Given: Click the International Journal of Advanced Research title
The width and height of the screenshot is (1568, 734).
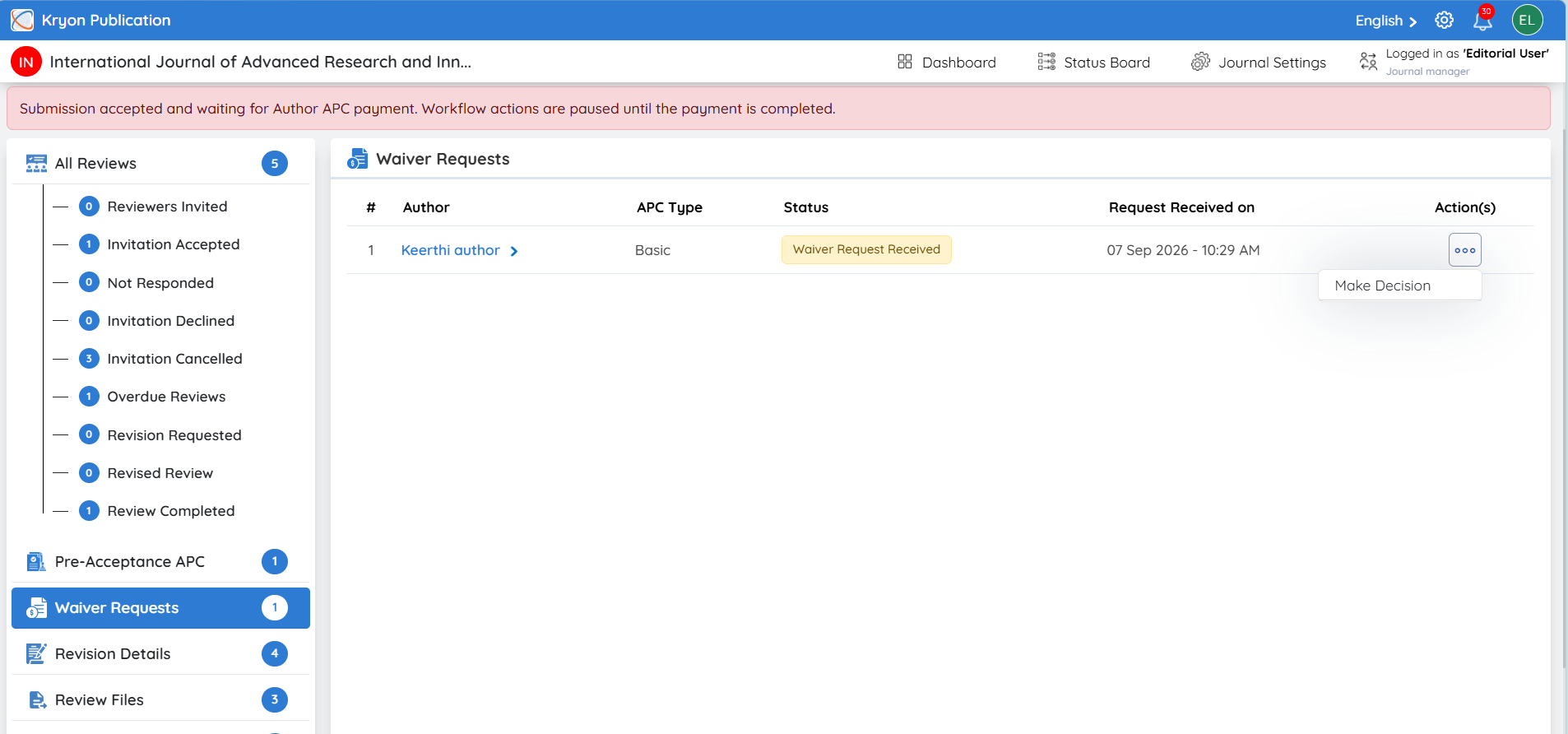Looking at the screenshot, I should tap(260, 62).
